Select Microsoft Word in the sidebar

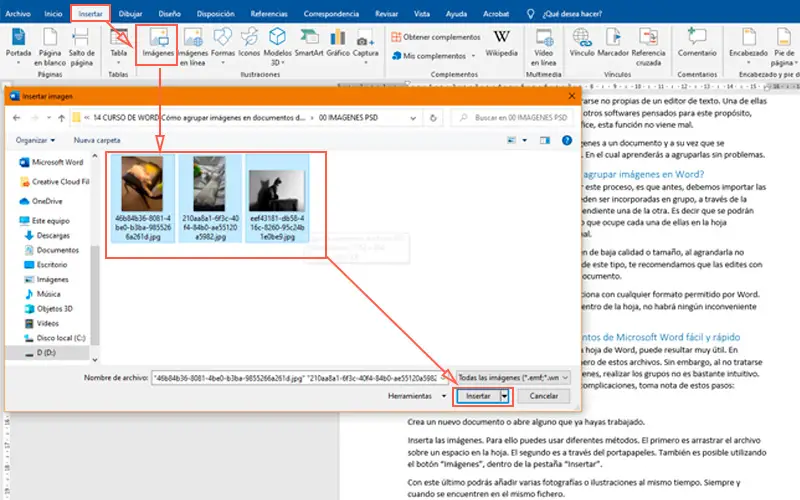[x=51, y=162]
